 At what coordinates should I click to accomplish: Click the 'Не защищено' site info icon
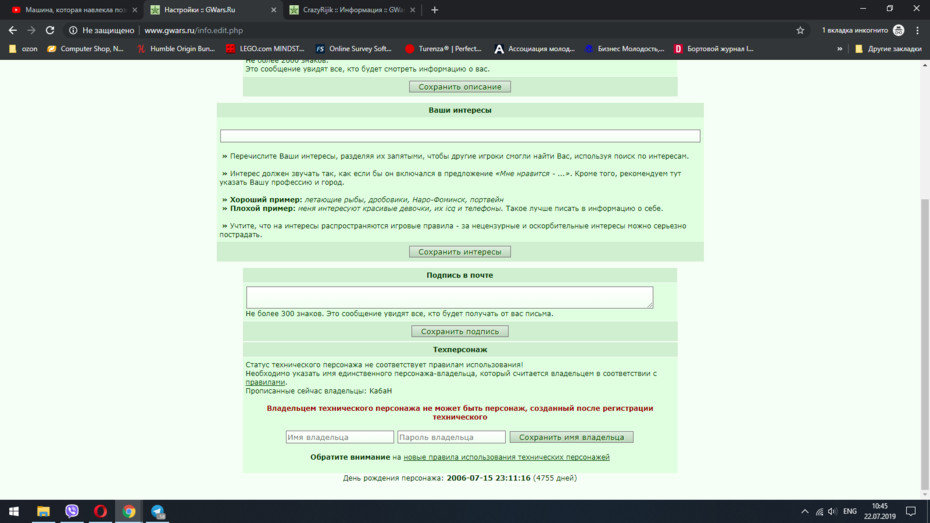pyautogui.click(x=73, y=30)
